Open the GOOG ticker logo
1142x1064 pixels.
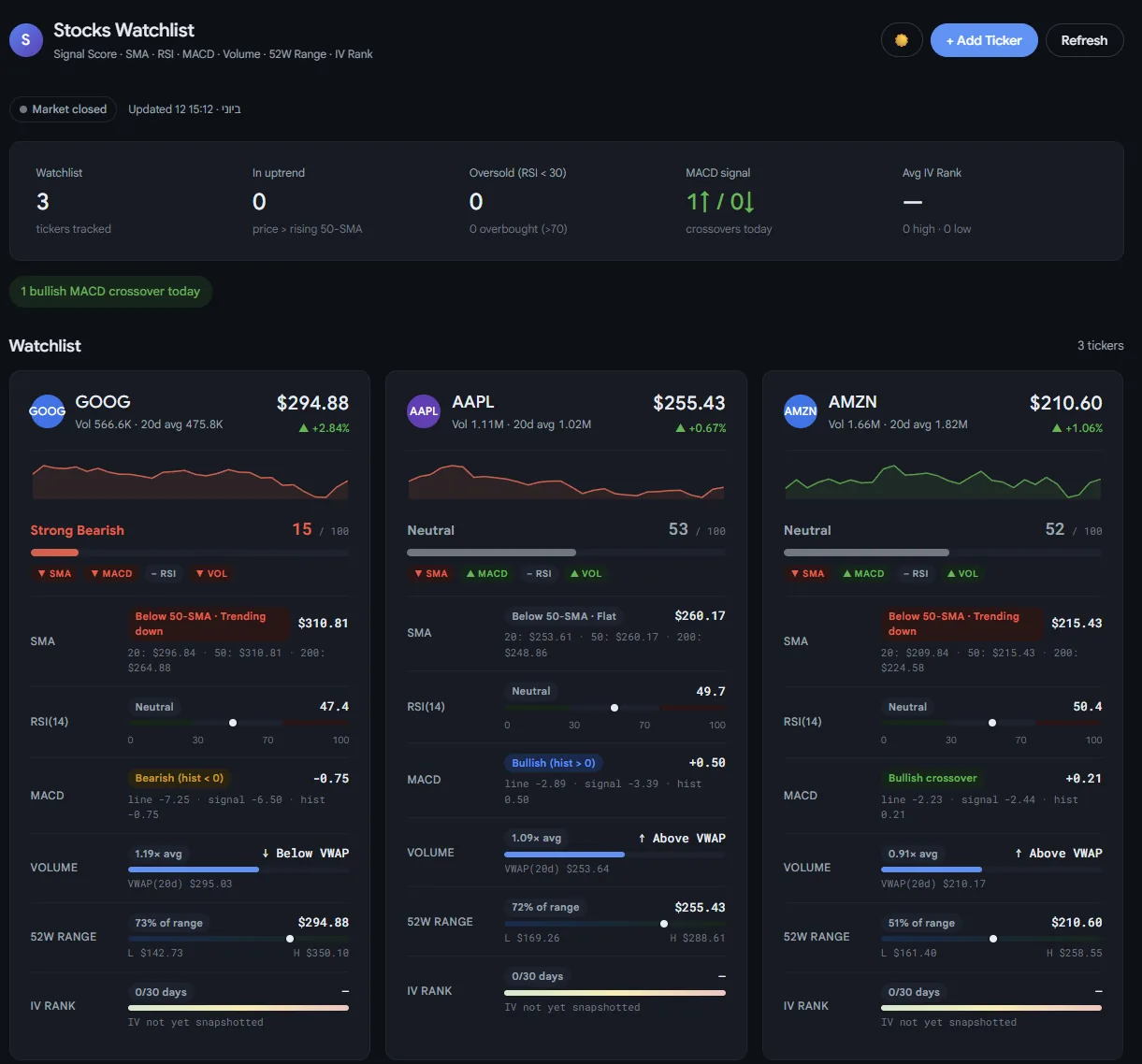[48, 411]
